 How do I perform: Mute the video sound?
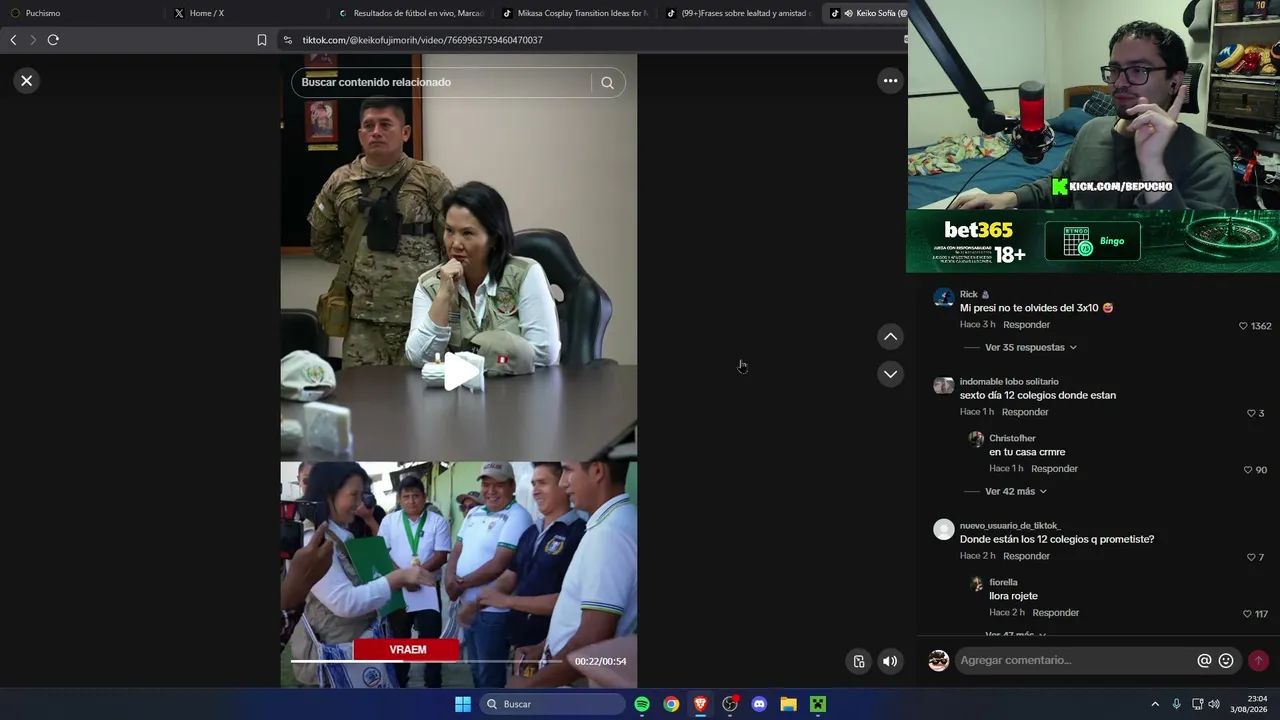tap(890, 661)
